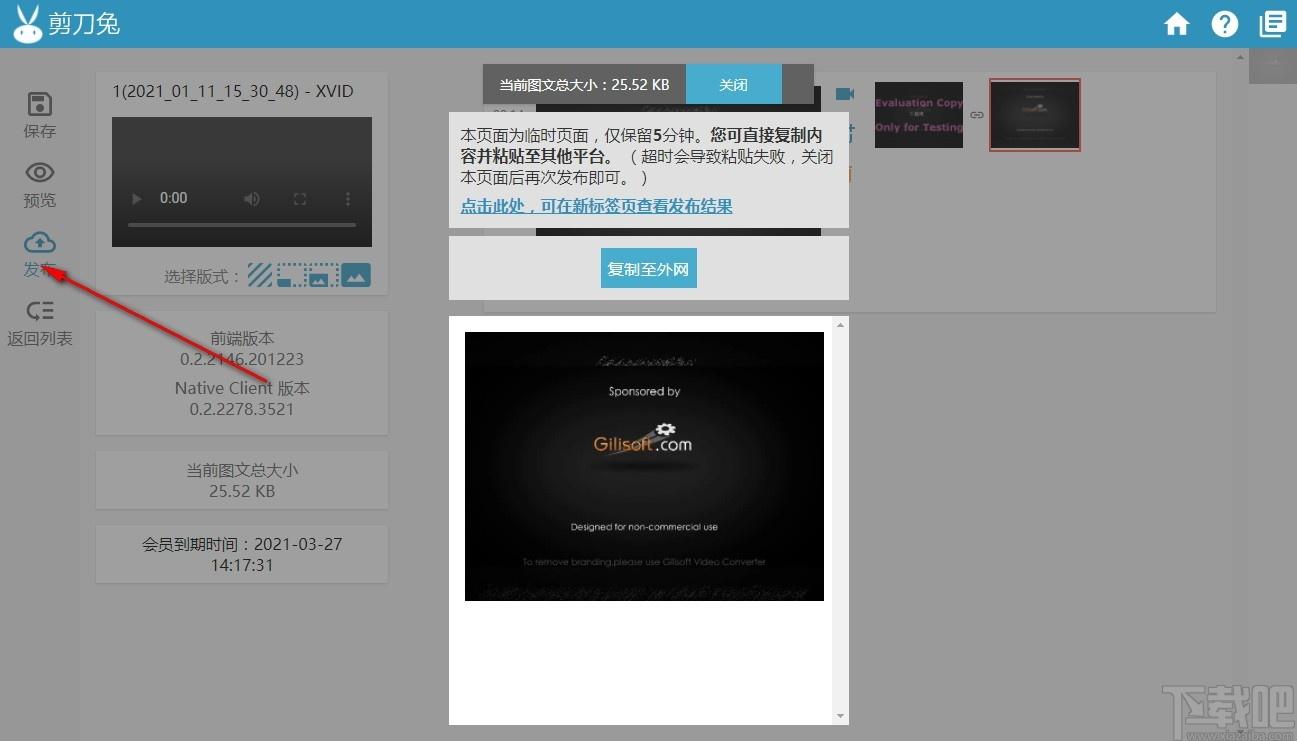Open the video player's three-dot options menu

pyautogui.click(x=348, y=199)
